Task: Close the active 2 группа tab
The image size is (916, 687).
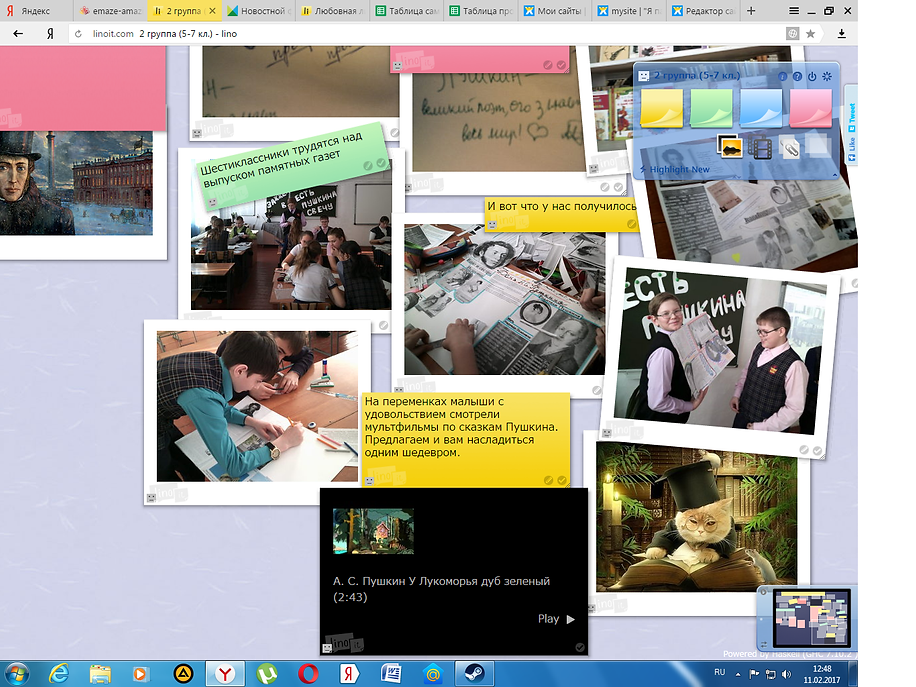Action: 213,11
